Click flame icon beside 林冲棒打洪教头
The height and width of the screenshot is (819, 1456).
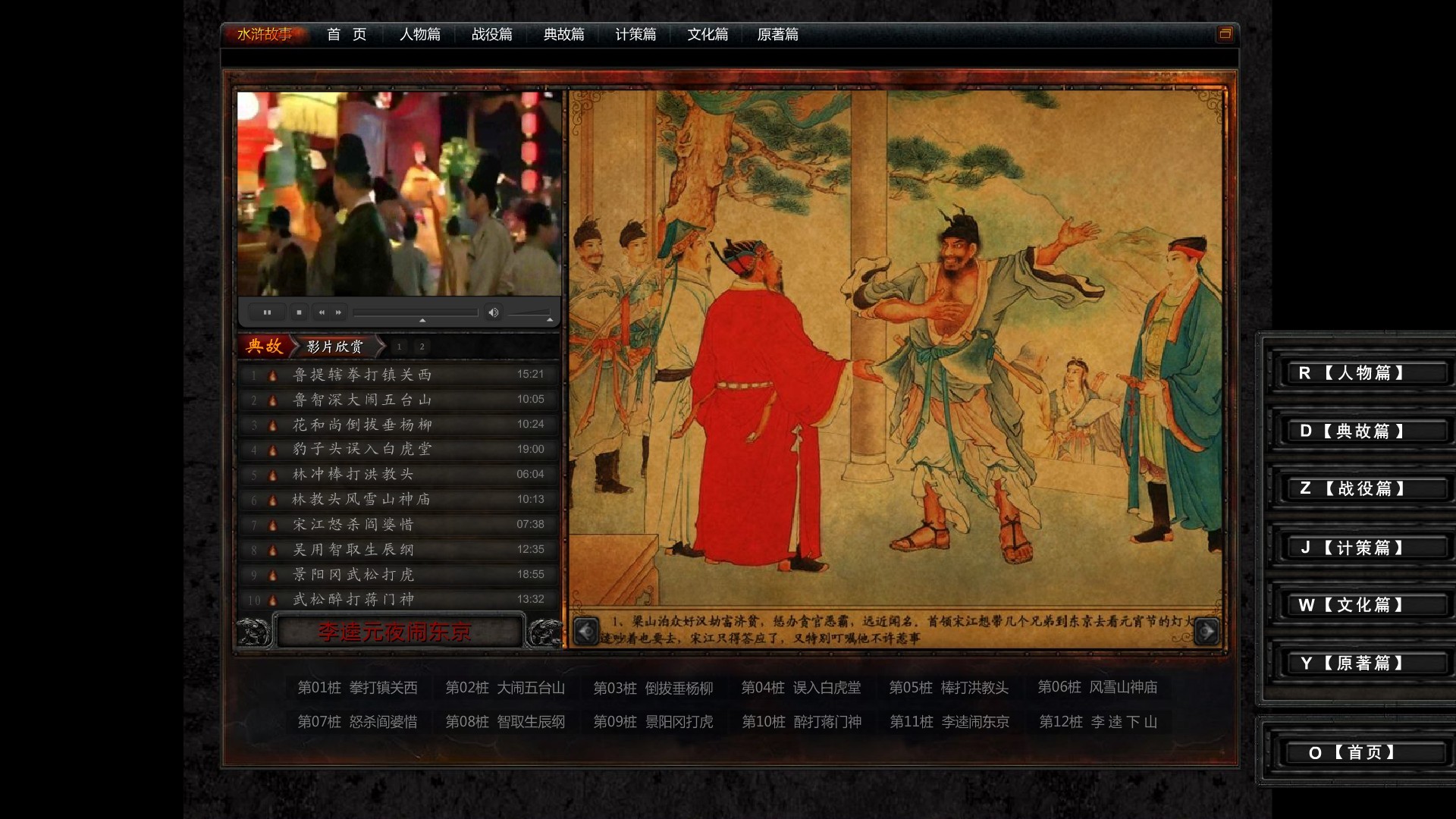coord(273,475)
